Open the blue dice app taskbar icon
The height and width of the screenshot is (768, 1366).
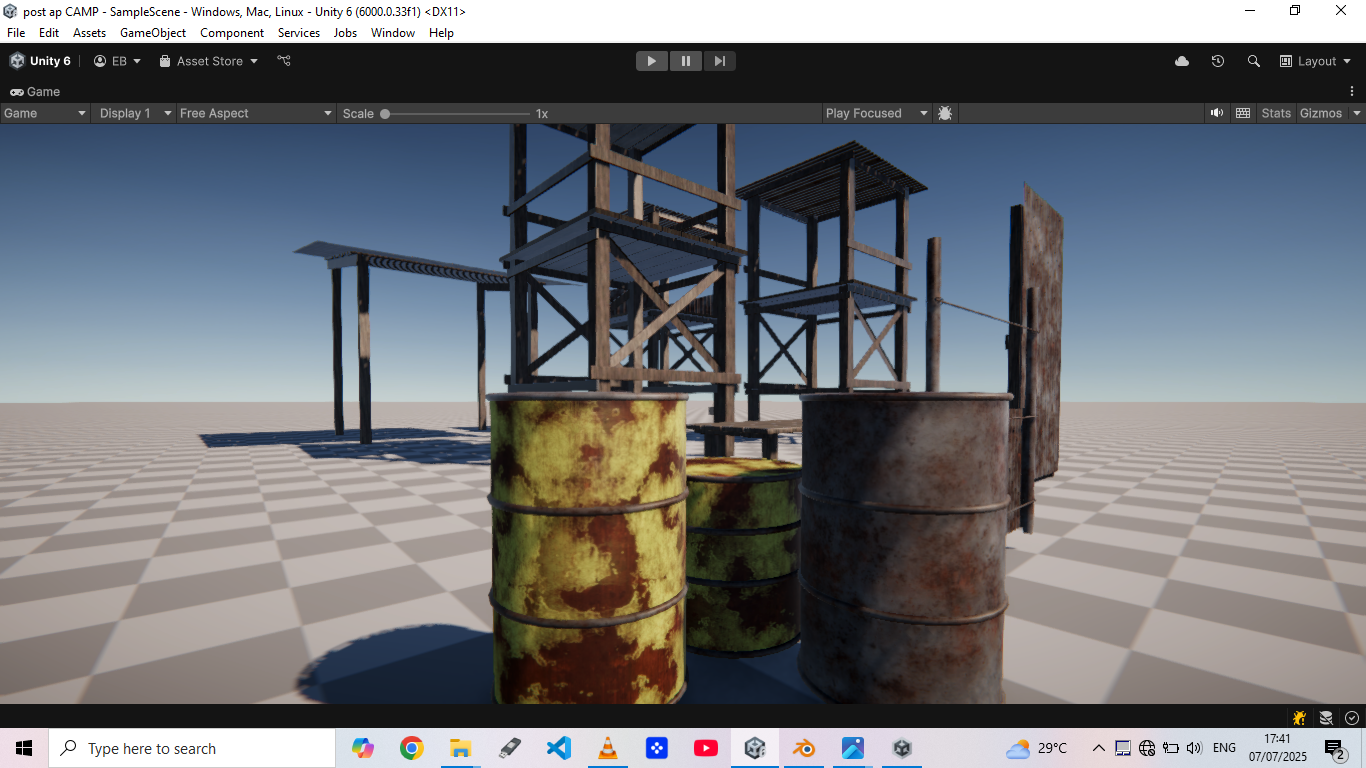656,748
